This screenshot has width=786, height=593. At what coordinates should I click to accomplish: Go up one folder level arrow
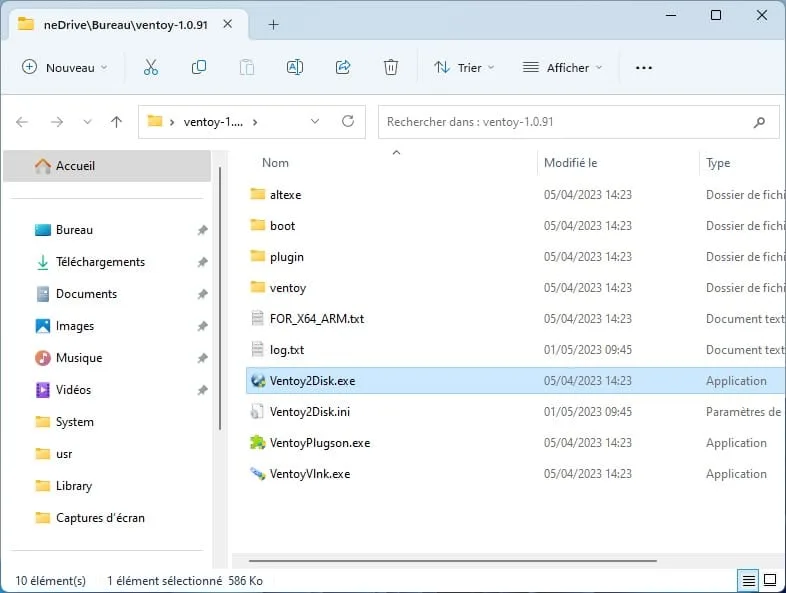point(116,122)
